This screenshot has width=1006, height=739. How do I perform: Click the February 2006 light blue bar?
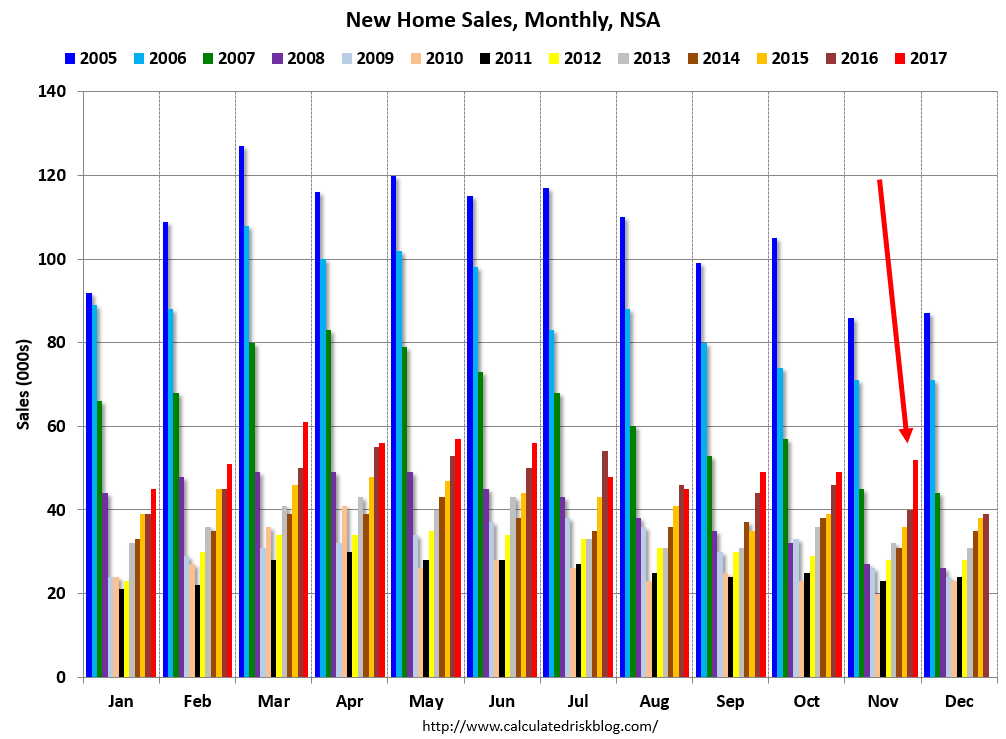(x=171, y=493)
